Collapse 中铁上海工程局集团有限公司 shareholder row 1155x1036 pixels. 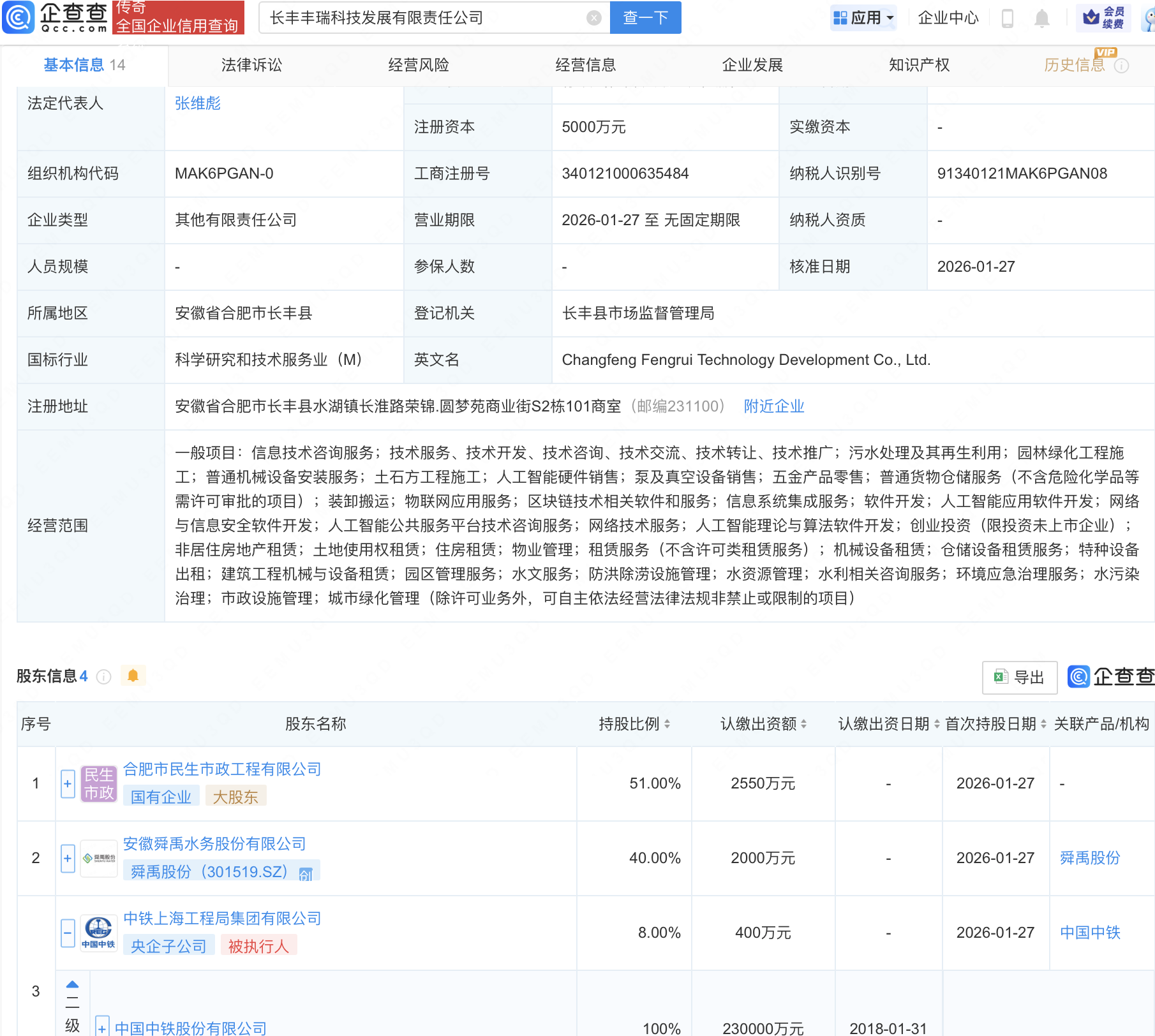pos(68,933)
